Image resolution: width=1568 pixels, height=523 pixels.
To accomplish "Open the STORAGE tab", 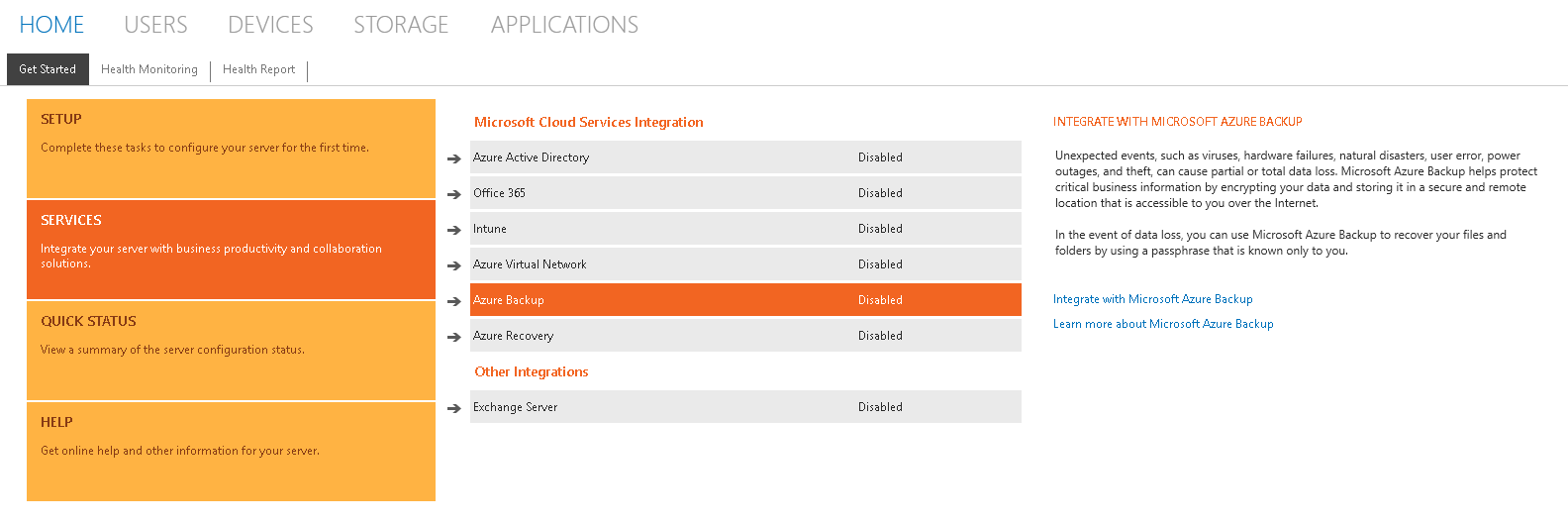I will point(401,25).
